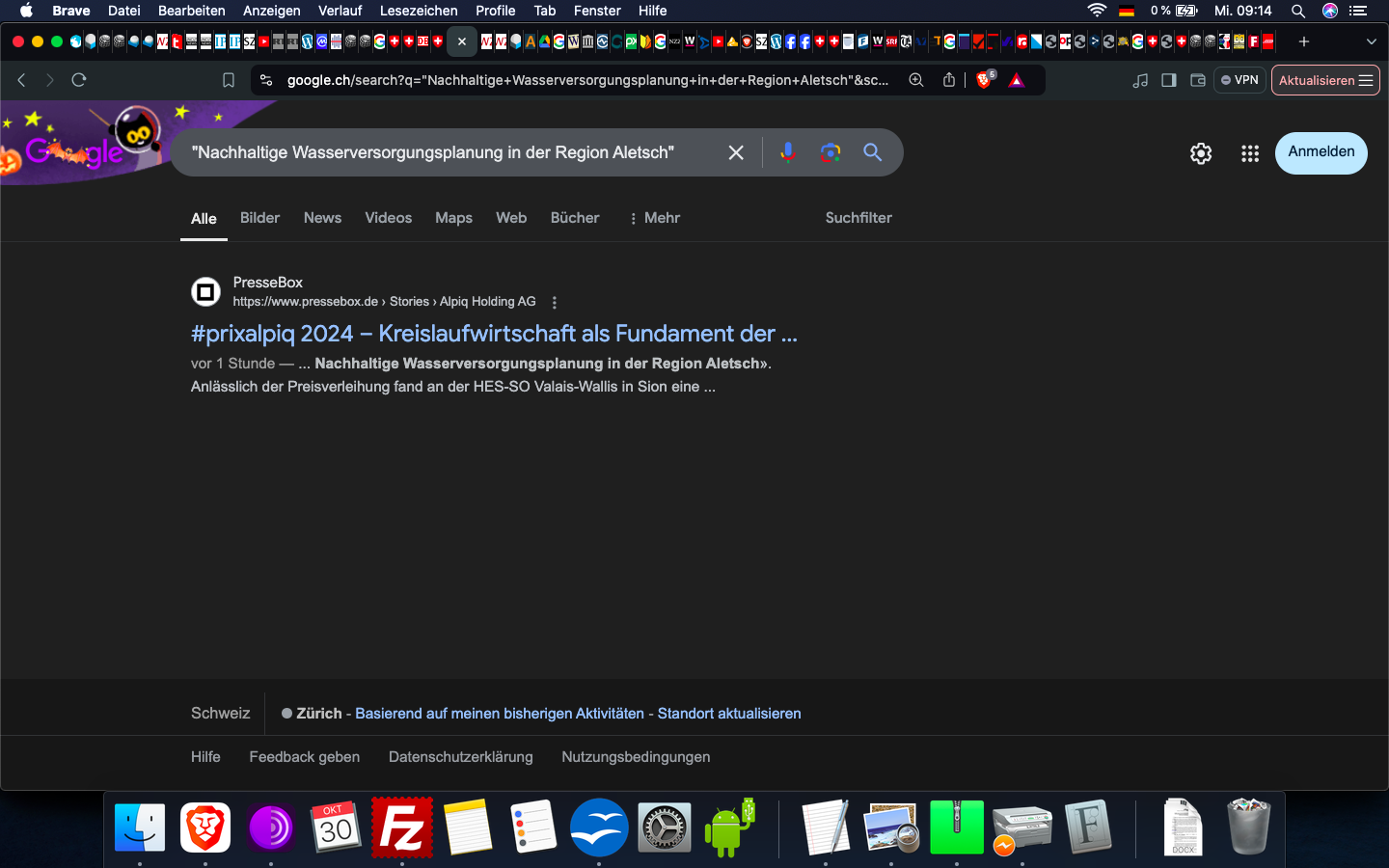Open the Brave Wallet icon
Viewport: 1389px width, 868px height.
1198,80
